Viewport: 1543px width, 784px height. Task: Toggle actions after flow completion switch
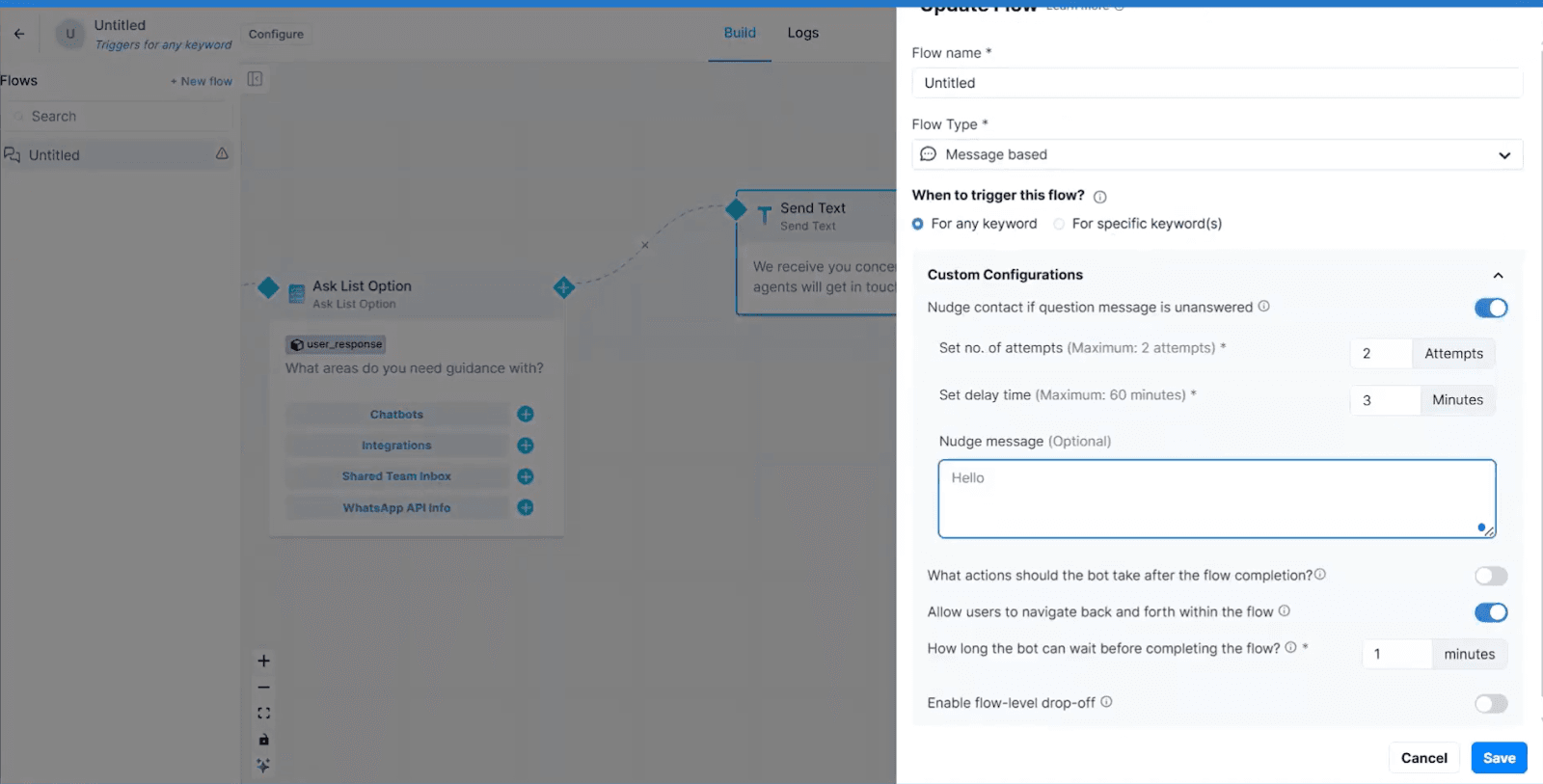1490,576
